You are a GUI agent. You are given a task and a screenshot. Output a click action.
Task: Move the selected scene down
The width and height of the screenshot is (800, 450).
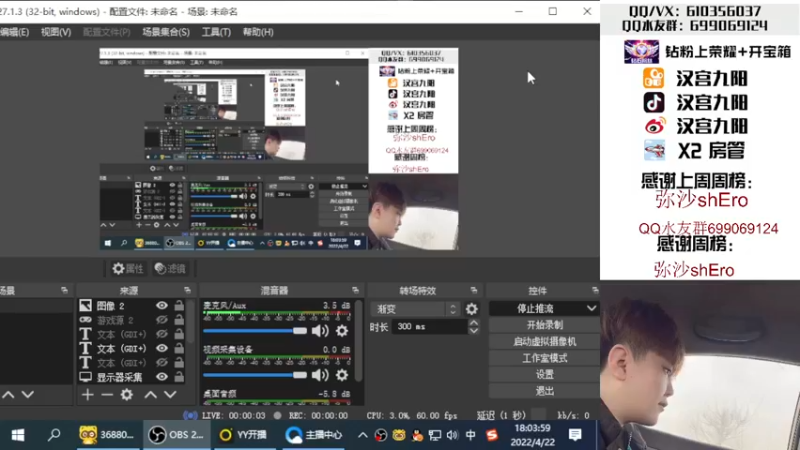point(28,394)
